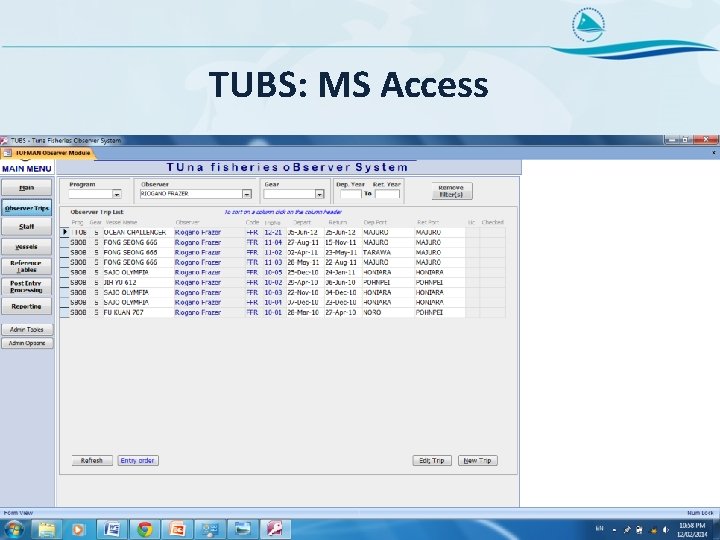The width and height of the screenshot is (720, 540).
Task: Open the Vessels section
Action: point(27,247)
